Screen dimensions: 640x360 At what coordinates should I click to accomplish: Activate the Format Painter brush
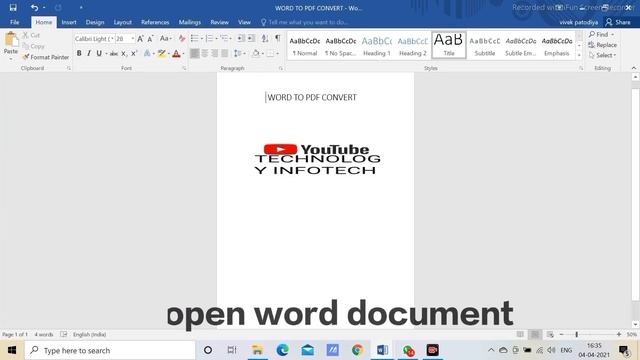(x=46, y=57)
